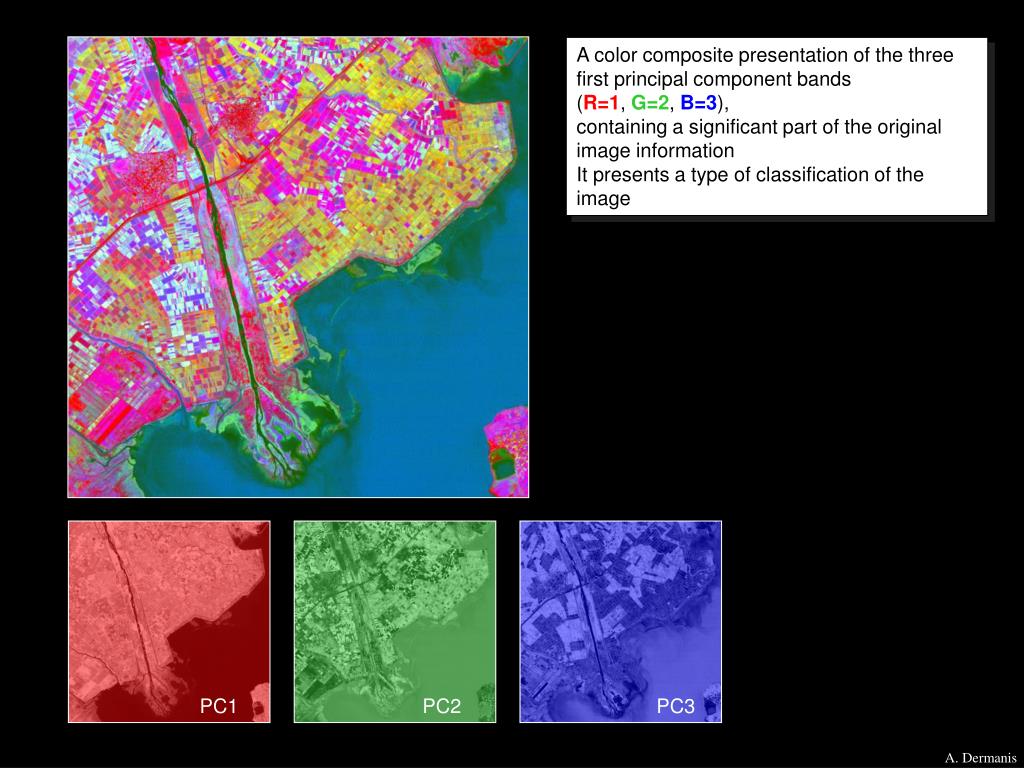1024x768 pixels.
Task: Click the large color composite image
Action: coord(298,267)
